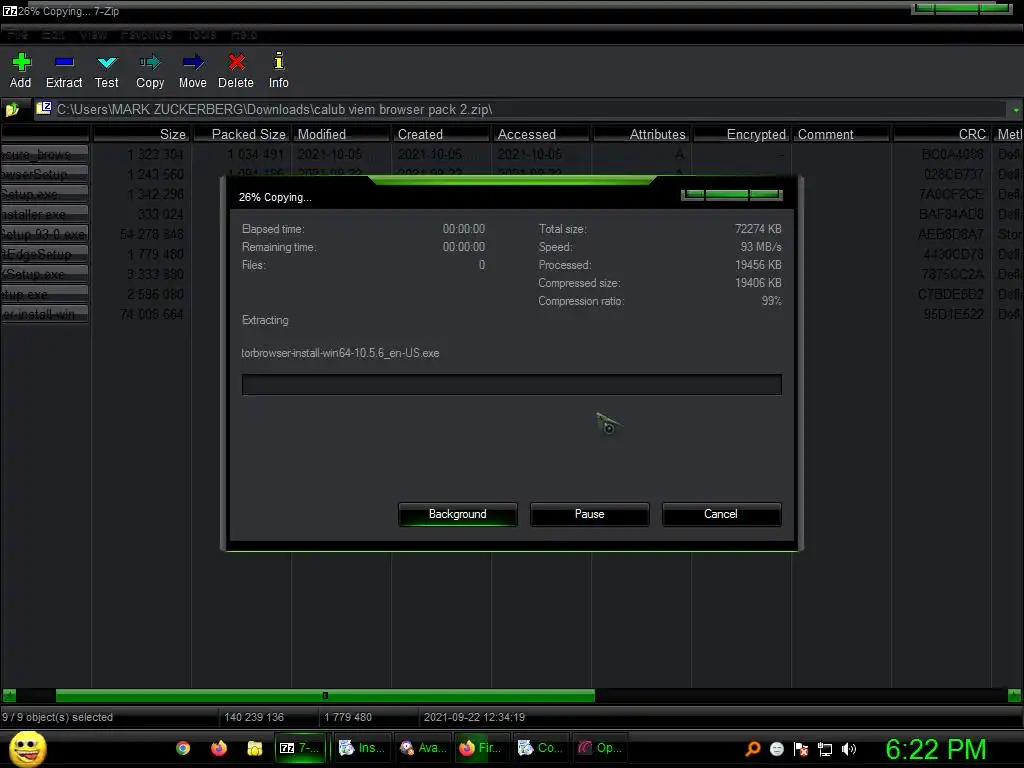
Task: Sort by the Packed Size column header
Action: click(242, 134)
